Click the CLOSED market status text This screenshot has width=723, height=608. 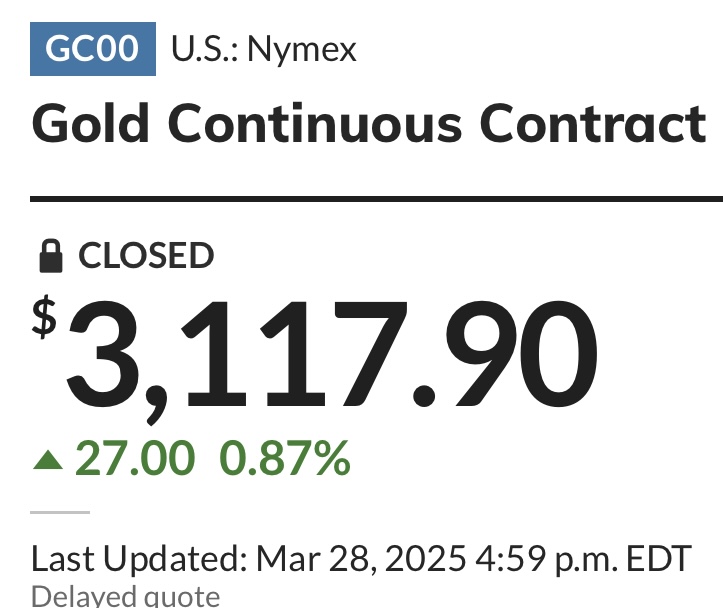coord(146,255)
